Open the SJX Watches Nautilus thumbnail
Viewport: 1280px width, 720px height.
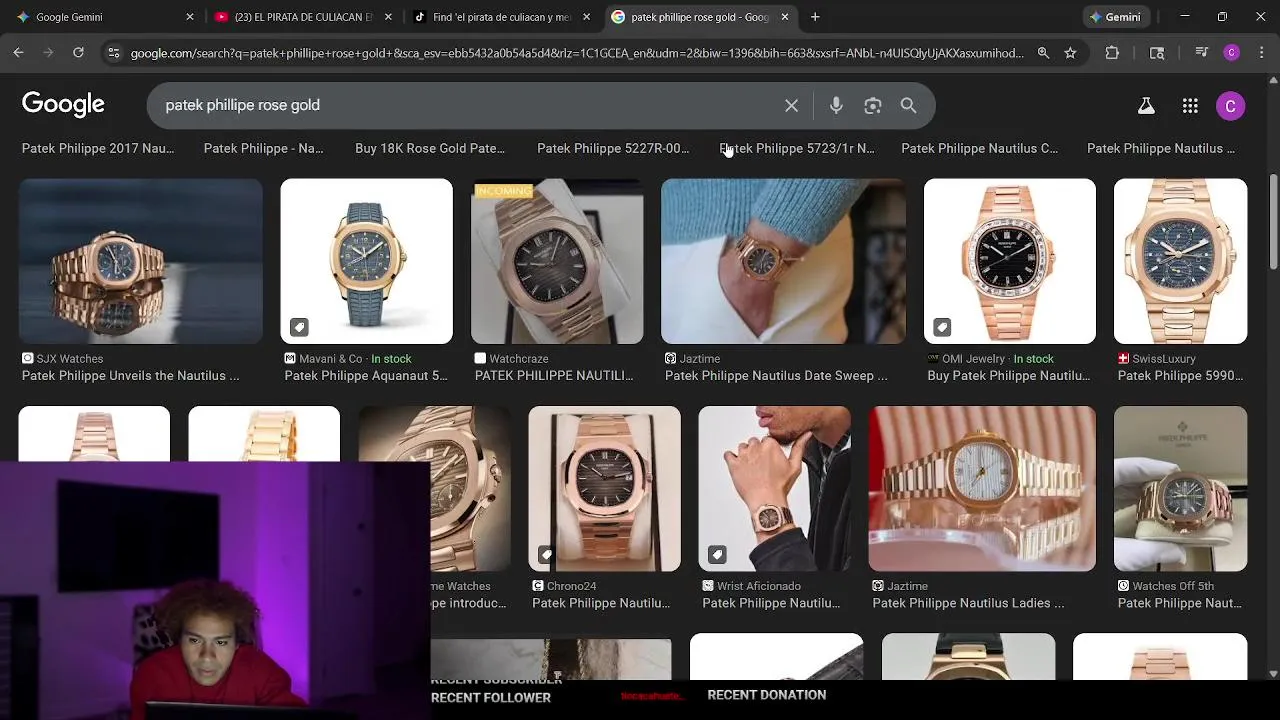pos(141,261)
